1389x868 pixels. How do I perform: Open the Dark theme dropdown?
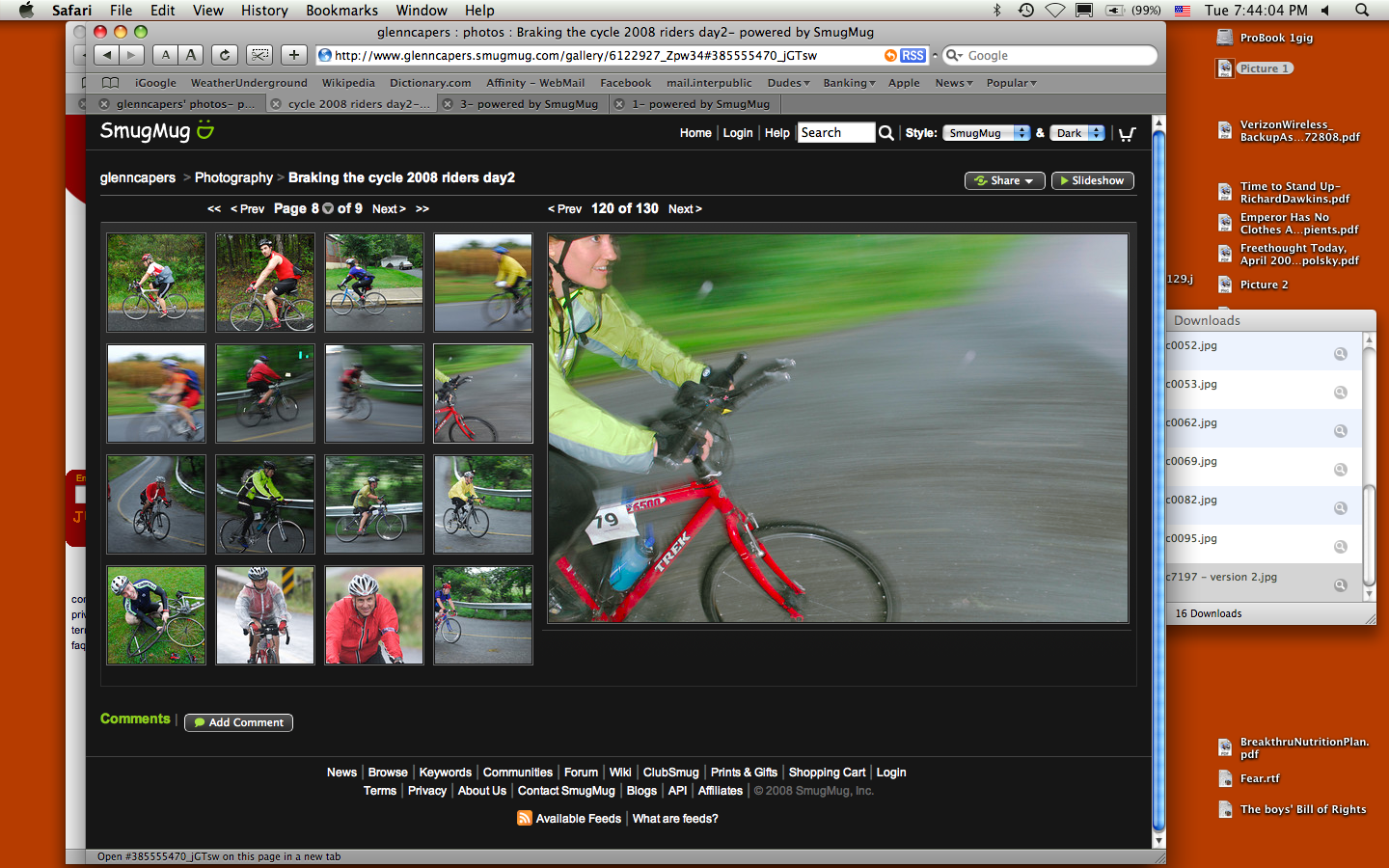(x=1077, y=133)
